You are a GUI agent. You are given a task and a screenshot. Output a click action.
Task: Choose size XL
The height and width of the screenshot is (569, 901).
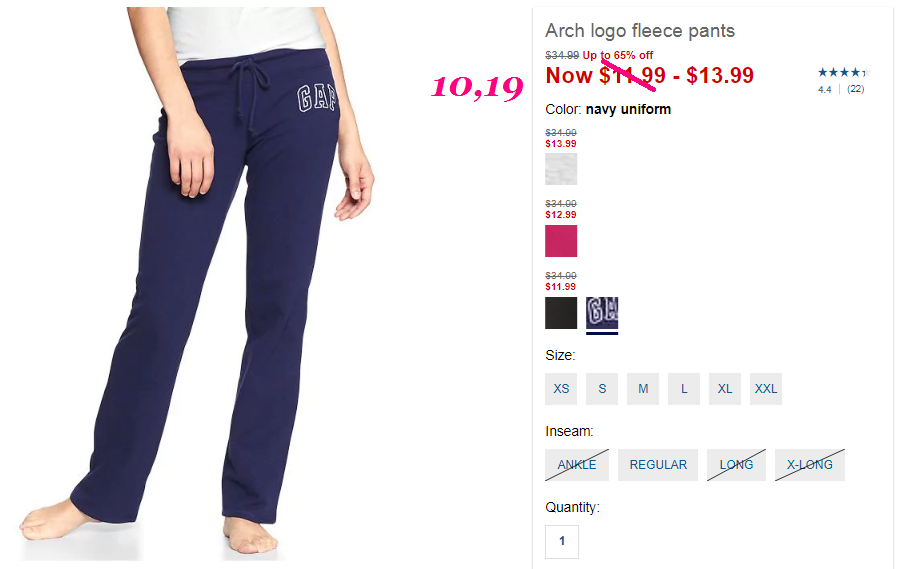pyautogui.click(x=725, y=389)
